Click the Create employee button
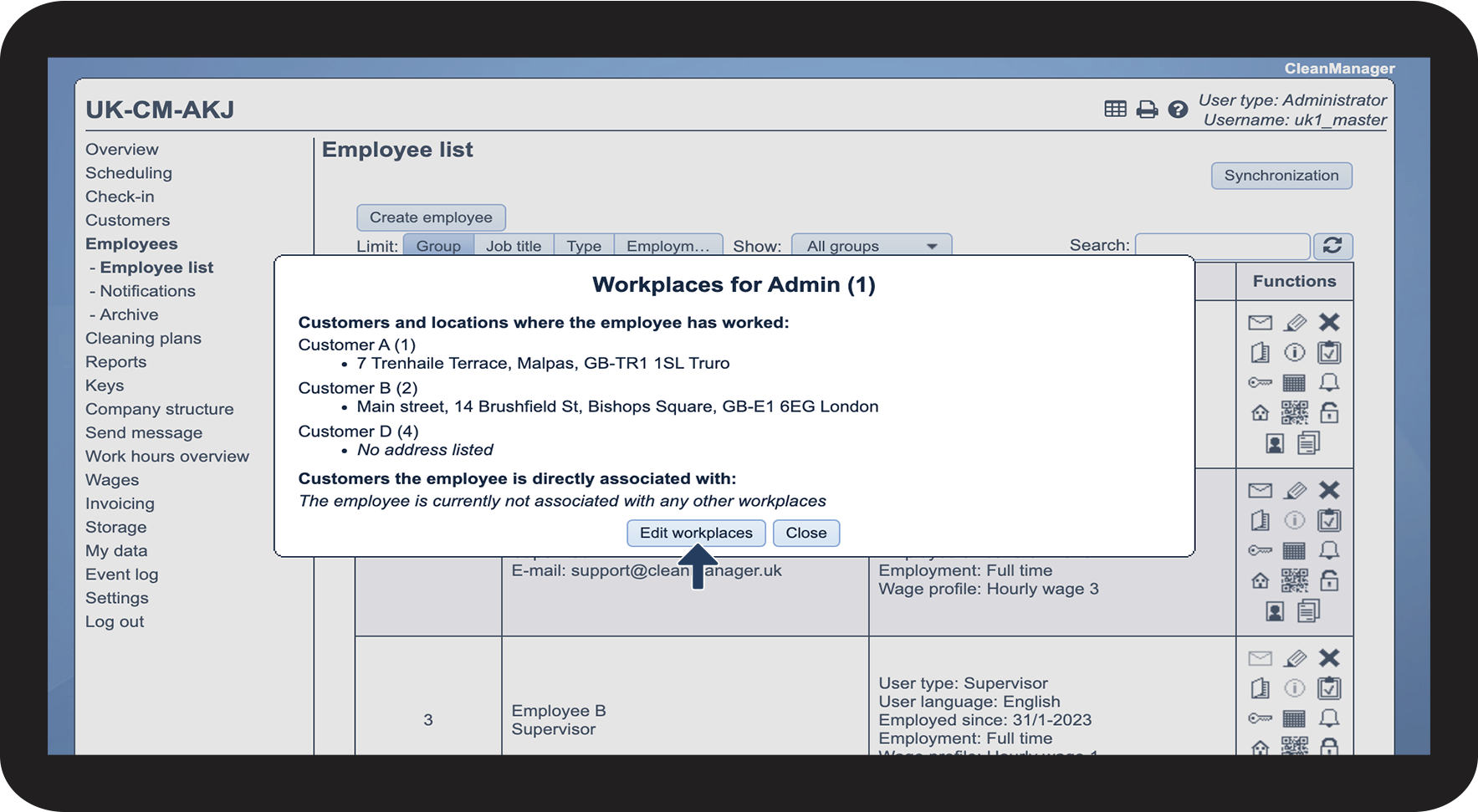The image size is (1478, 812). [431, 217]
